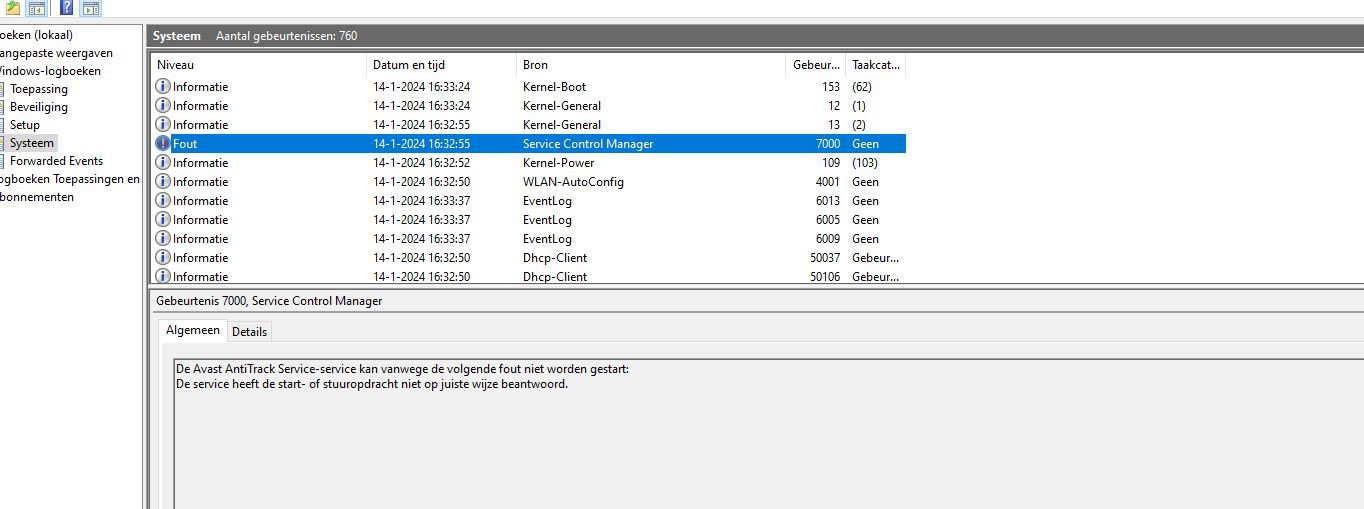This screenshot has width=1364, height=509.
Task: Click the Kernel-Boot source cell
Action: [554, 87]
